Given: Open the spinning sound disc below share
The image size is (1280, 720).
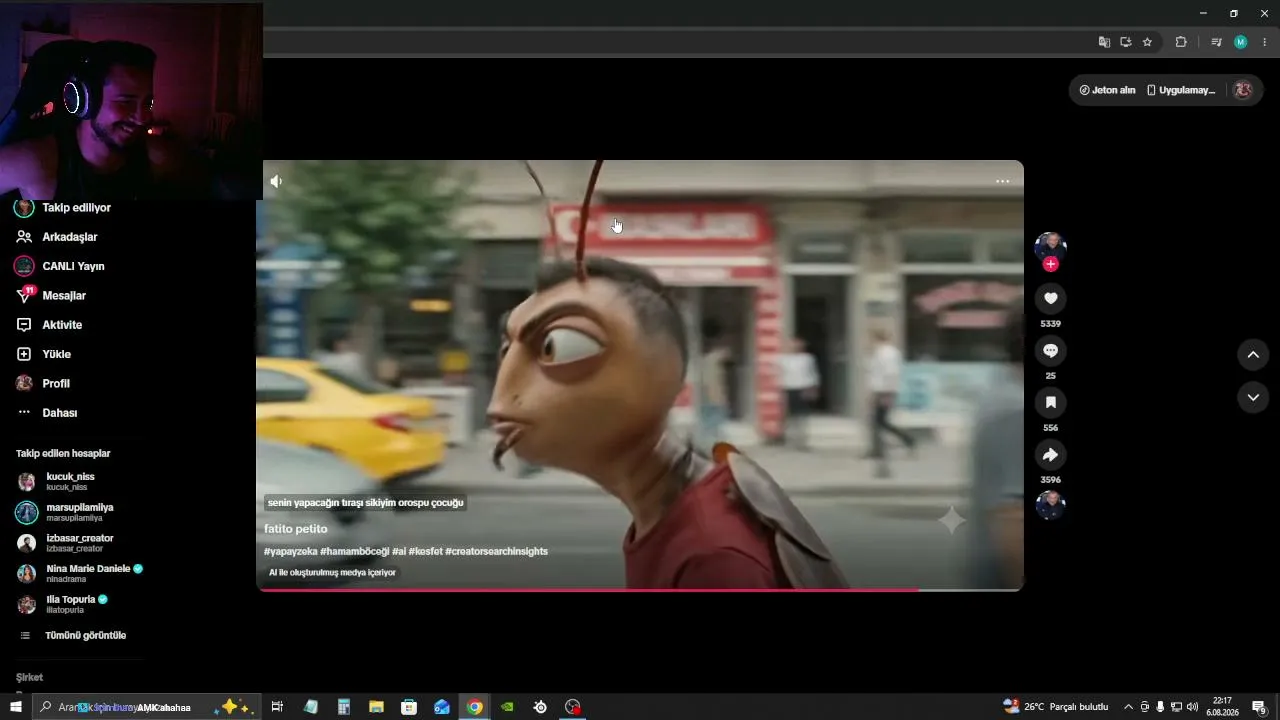Looking at the screenshot, I should (1050, 505).
